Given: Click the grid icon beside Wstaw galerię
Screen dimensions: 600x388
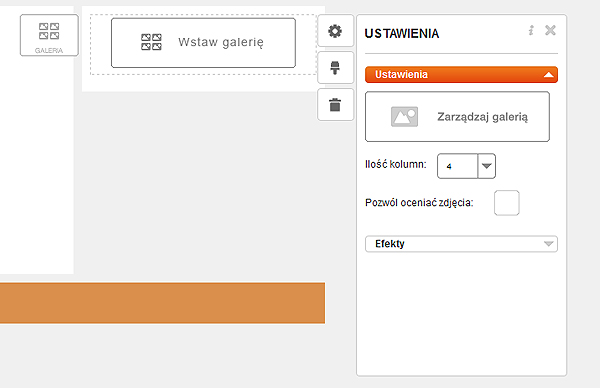Looking at the screenshot, I should (x=152, y=42).
